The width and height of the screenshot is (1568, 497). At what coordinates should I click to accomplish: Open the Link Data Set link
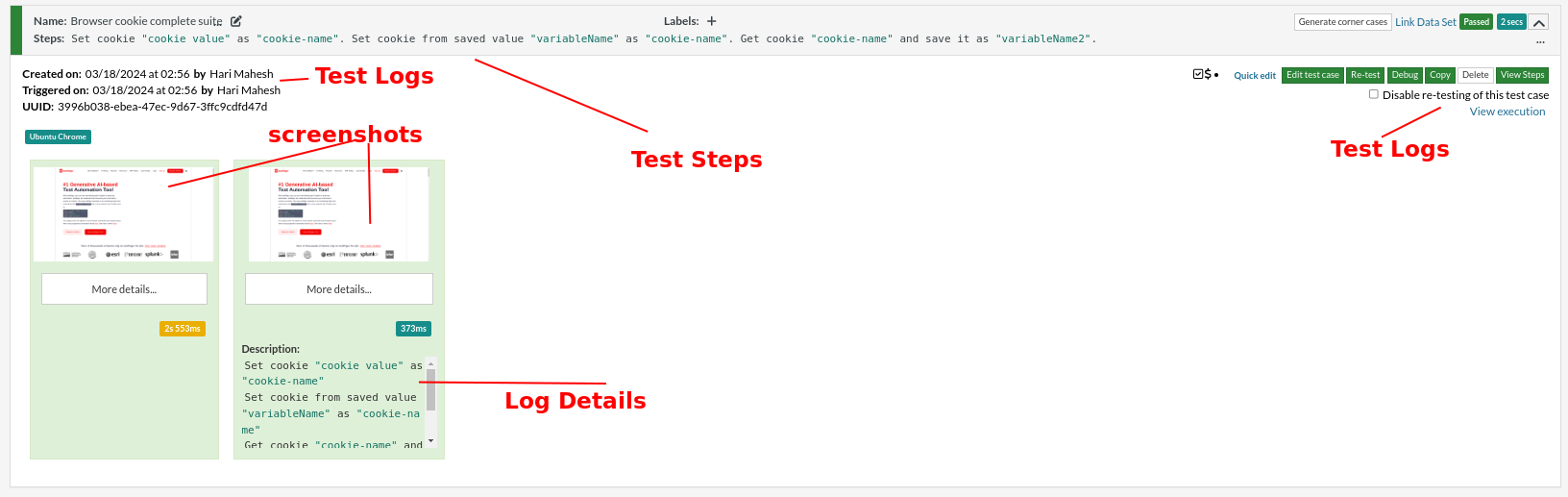click(x=1425, y=22)
